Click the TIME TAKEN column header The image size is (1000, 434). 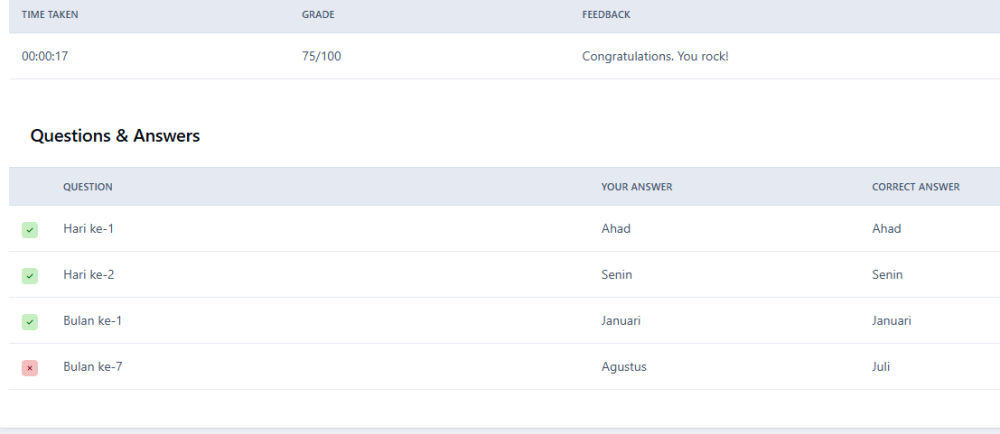coord(50,15)
